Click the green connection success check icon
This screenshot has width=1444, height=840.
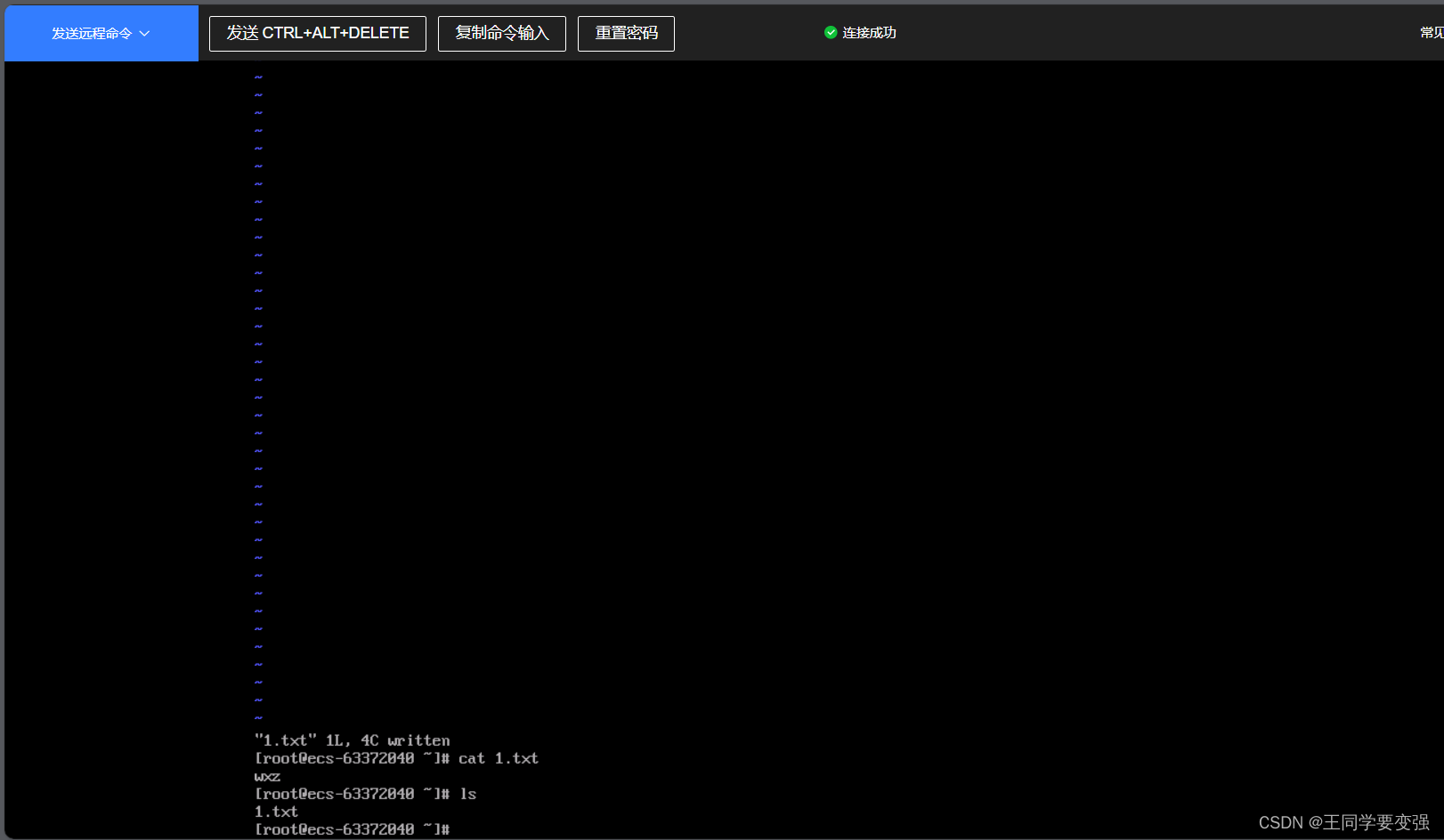831,33
